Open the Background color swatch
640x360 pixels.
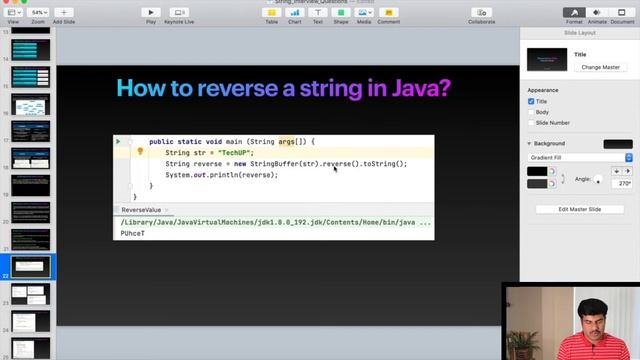point(618,144)
